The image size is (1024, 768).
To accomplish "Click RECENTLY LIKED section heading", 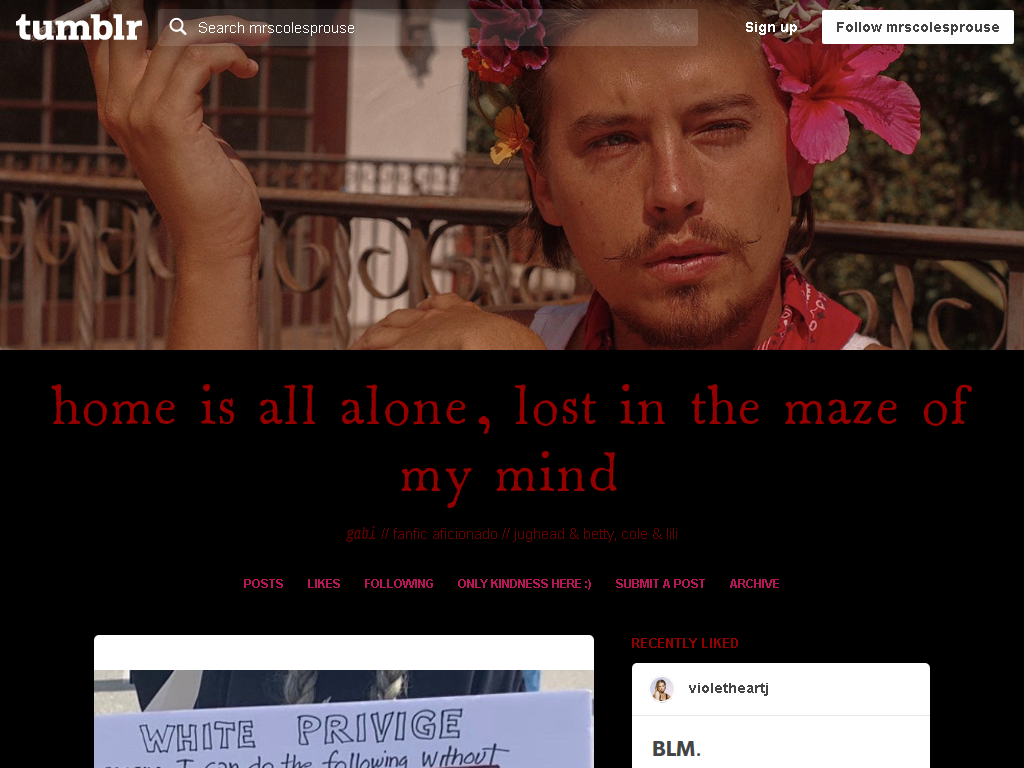I will coord(684,643).
